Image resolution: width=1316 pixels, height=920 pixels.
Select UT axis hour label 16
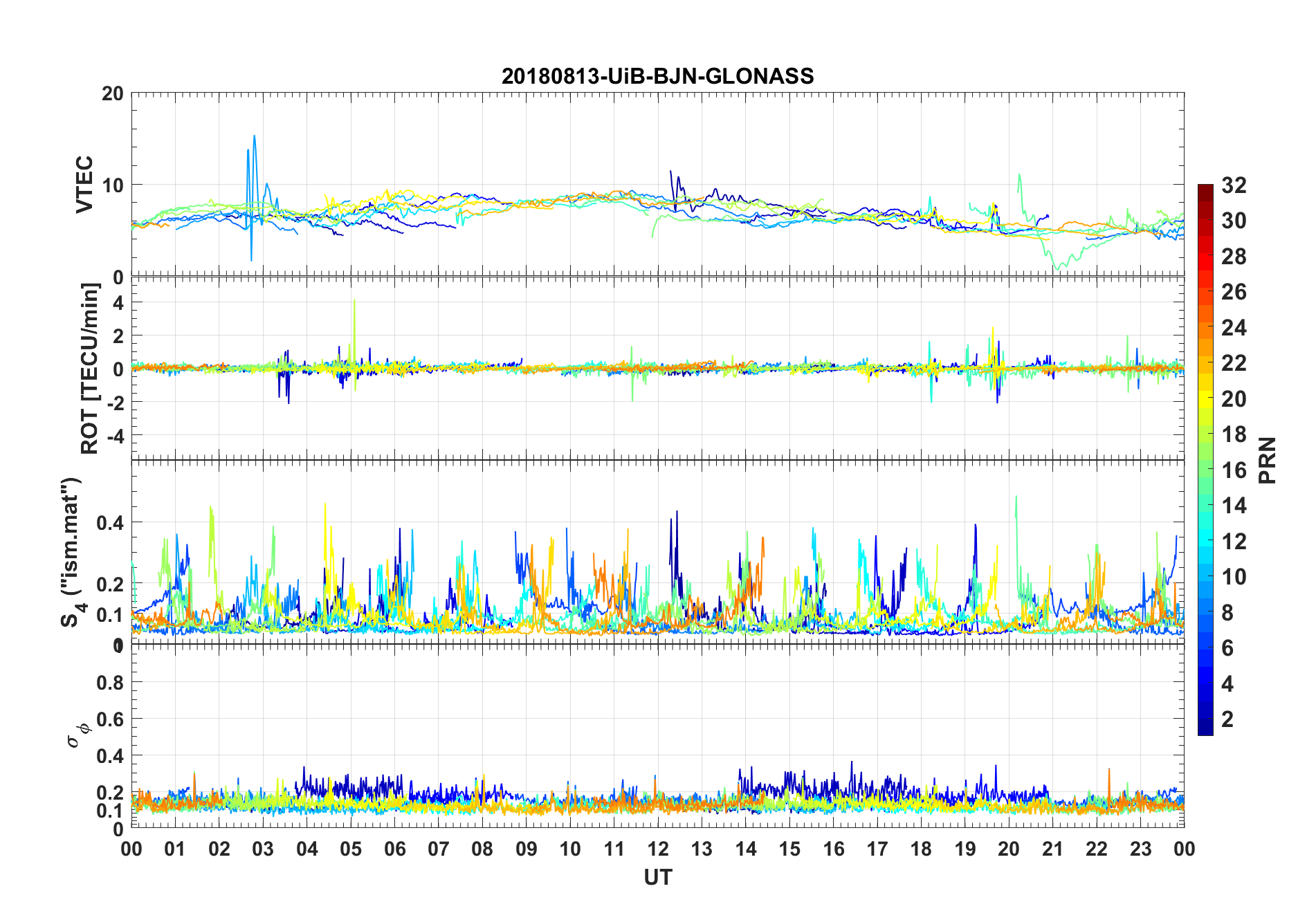833,849
